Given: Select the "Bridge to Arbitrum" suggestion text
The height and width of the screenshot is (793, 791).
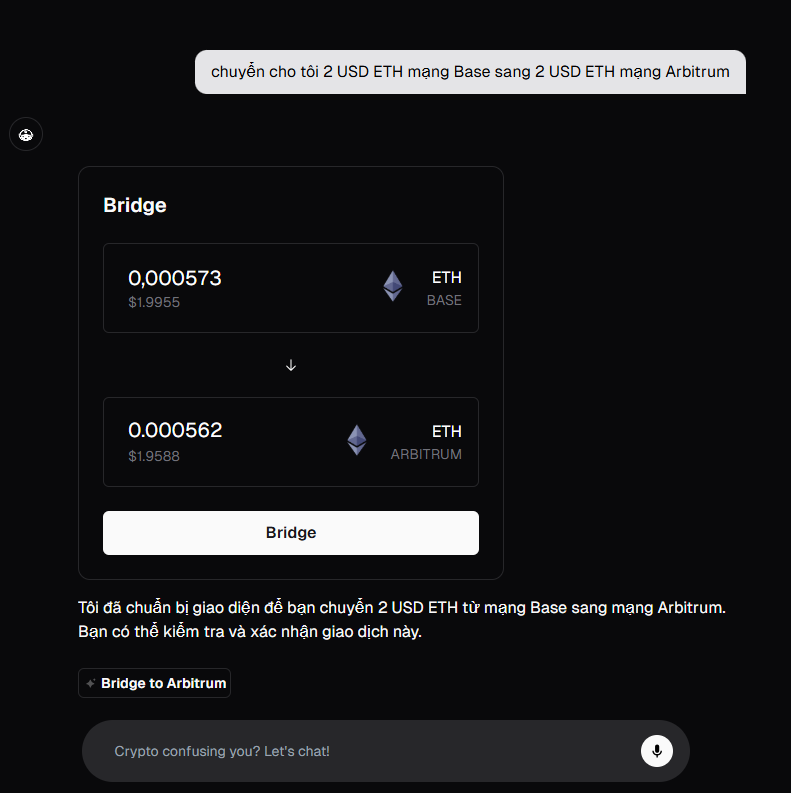Looking at the screenshot, I should (x=164, y=684).
